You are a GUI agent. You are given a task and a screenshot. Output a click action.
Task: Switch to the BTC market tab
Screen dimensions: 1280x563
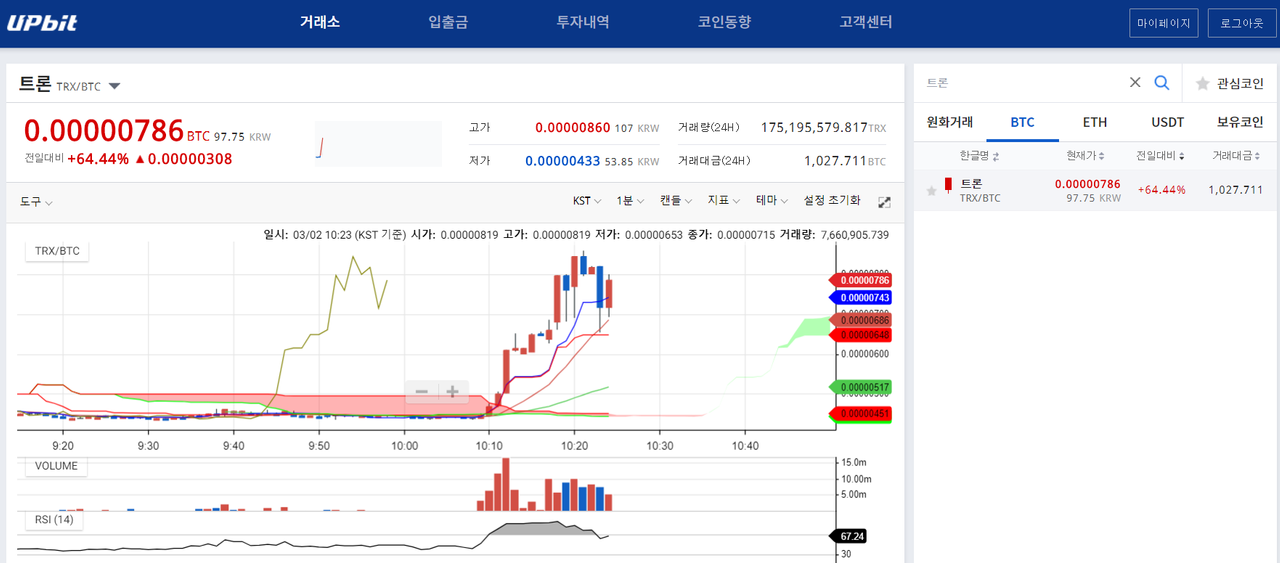click(x=1022, y=122)
